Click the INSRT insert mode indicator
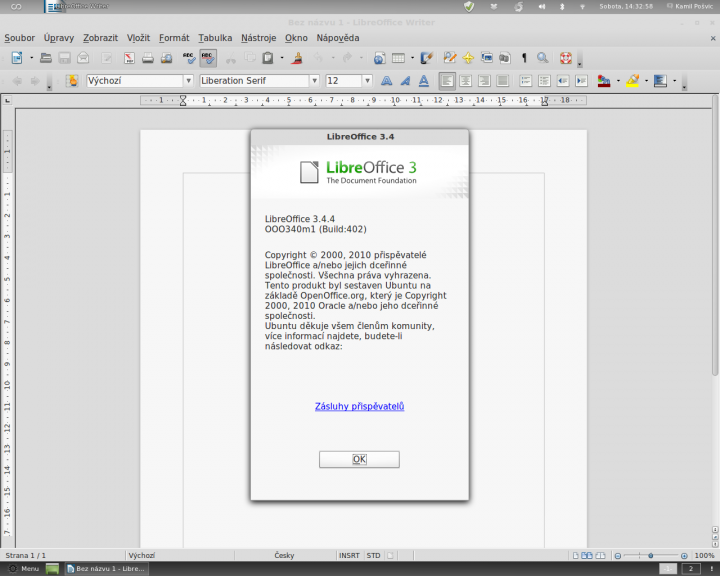 [x=349, y=555]
